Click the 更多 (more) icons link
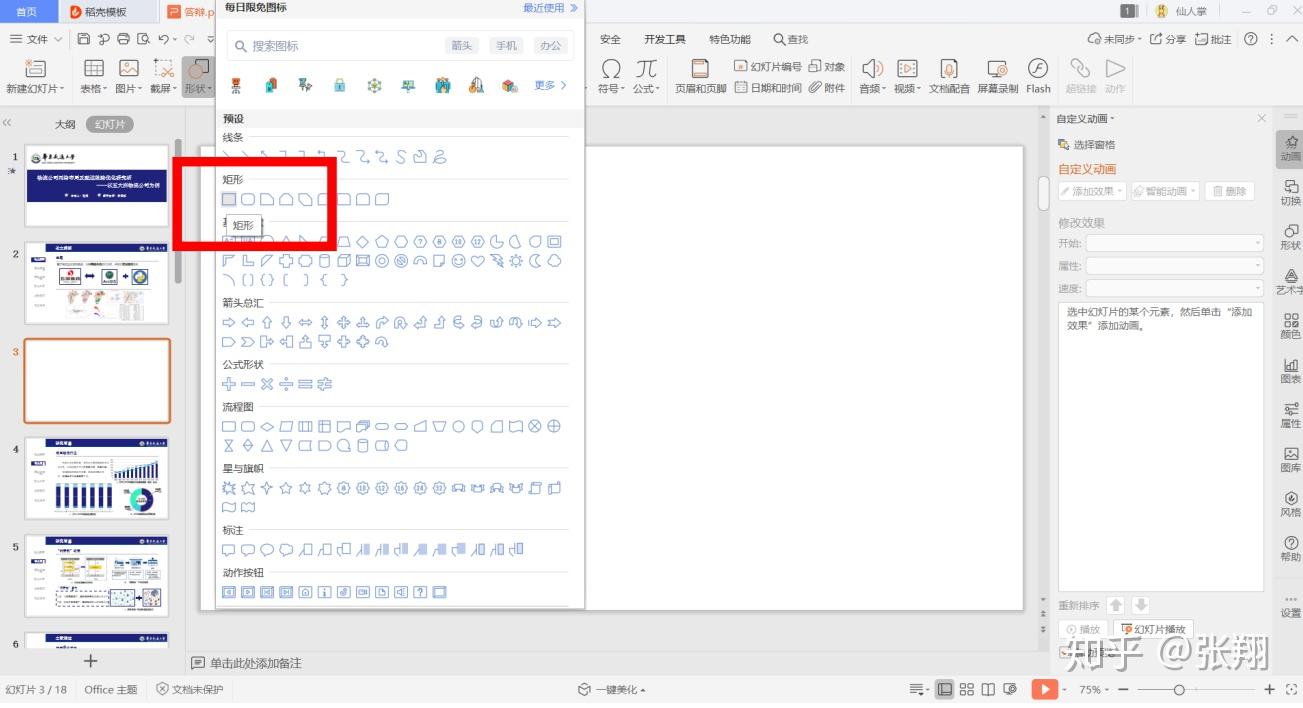Viewport: 1303px width, 708px height. pyautogui.click(x=550, y=86)
